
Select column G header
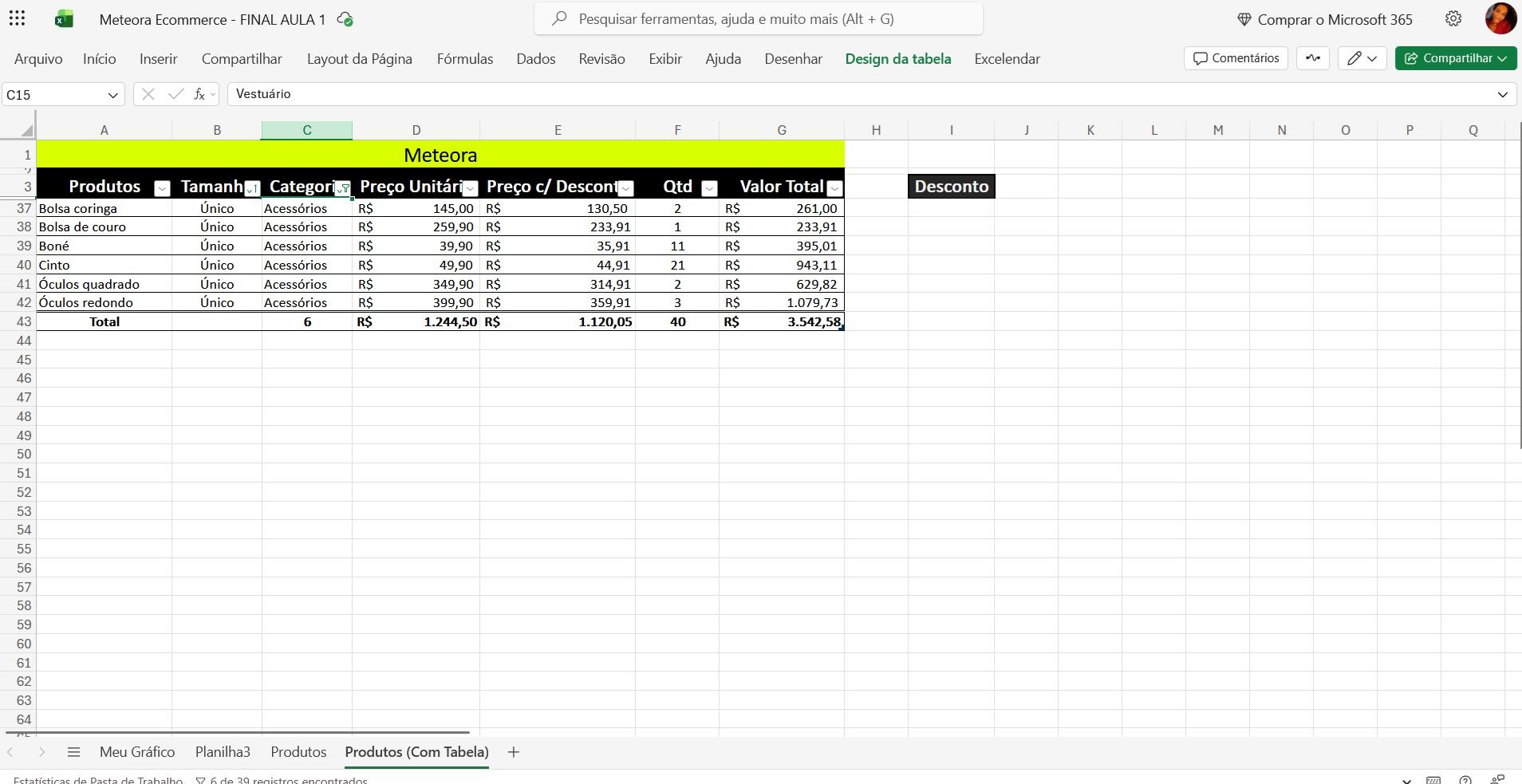tap(782, 130)
